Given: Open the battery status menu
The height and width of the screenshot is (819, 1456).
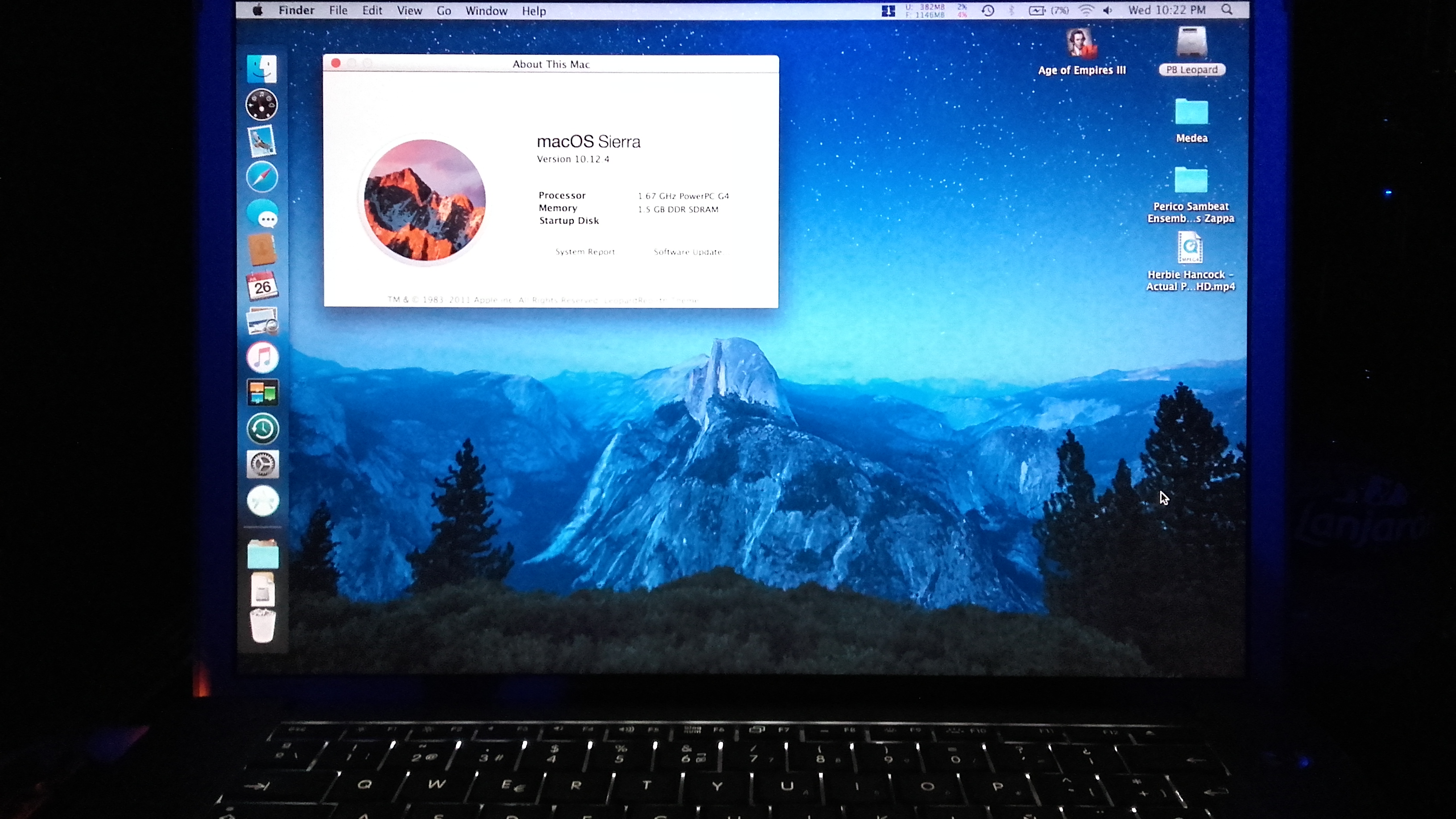Looking at the screenshot, I should (x=1037, y=10).
